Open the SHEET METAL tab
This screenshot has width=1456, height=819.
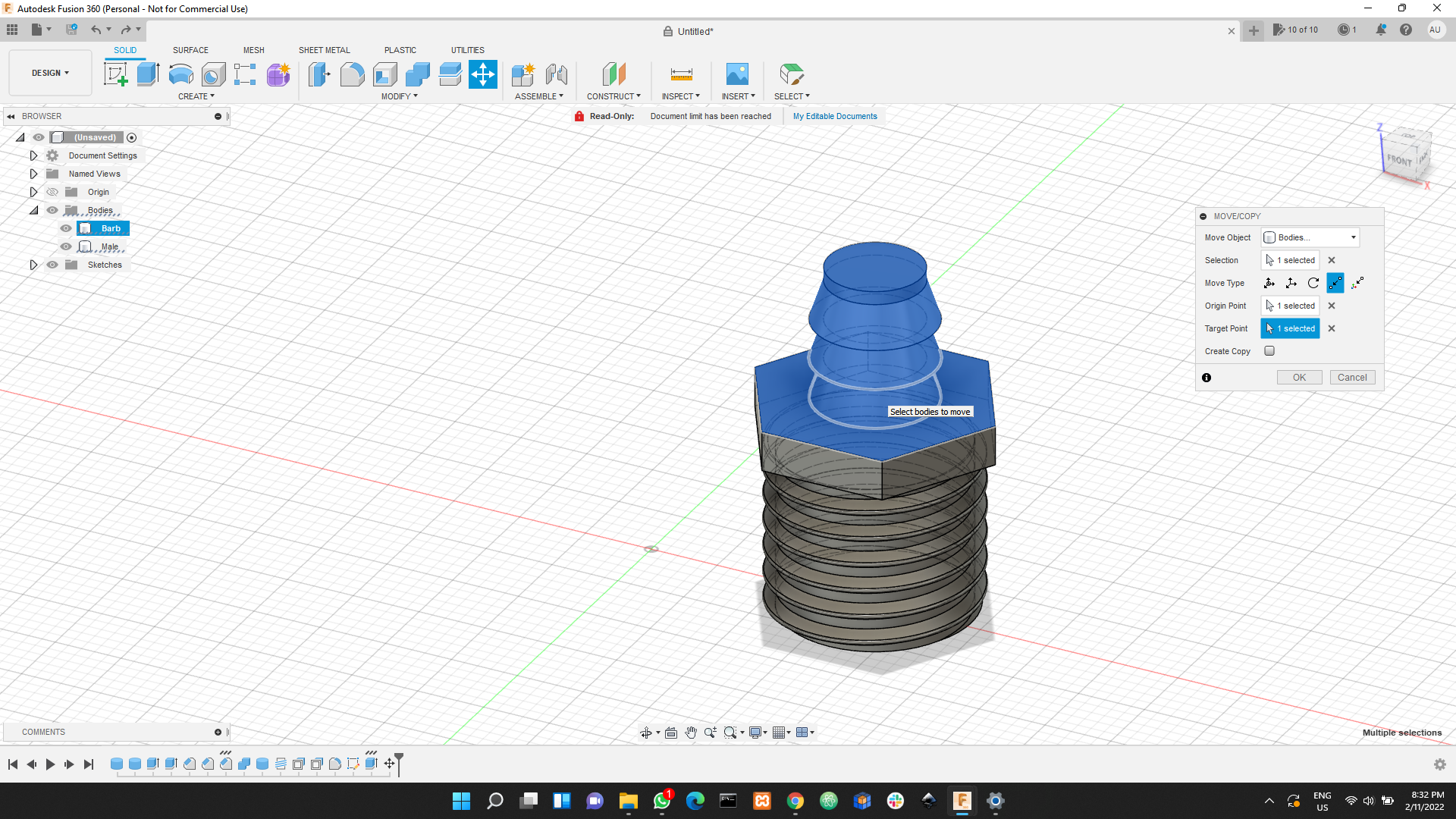point(324,50)
